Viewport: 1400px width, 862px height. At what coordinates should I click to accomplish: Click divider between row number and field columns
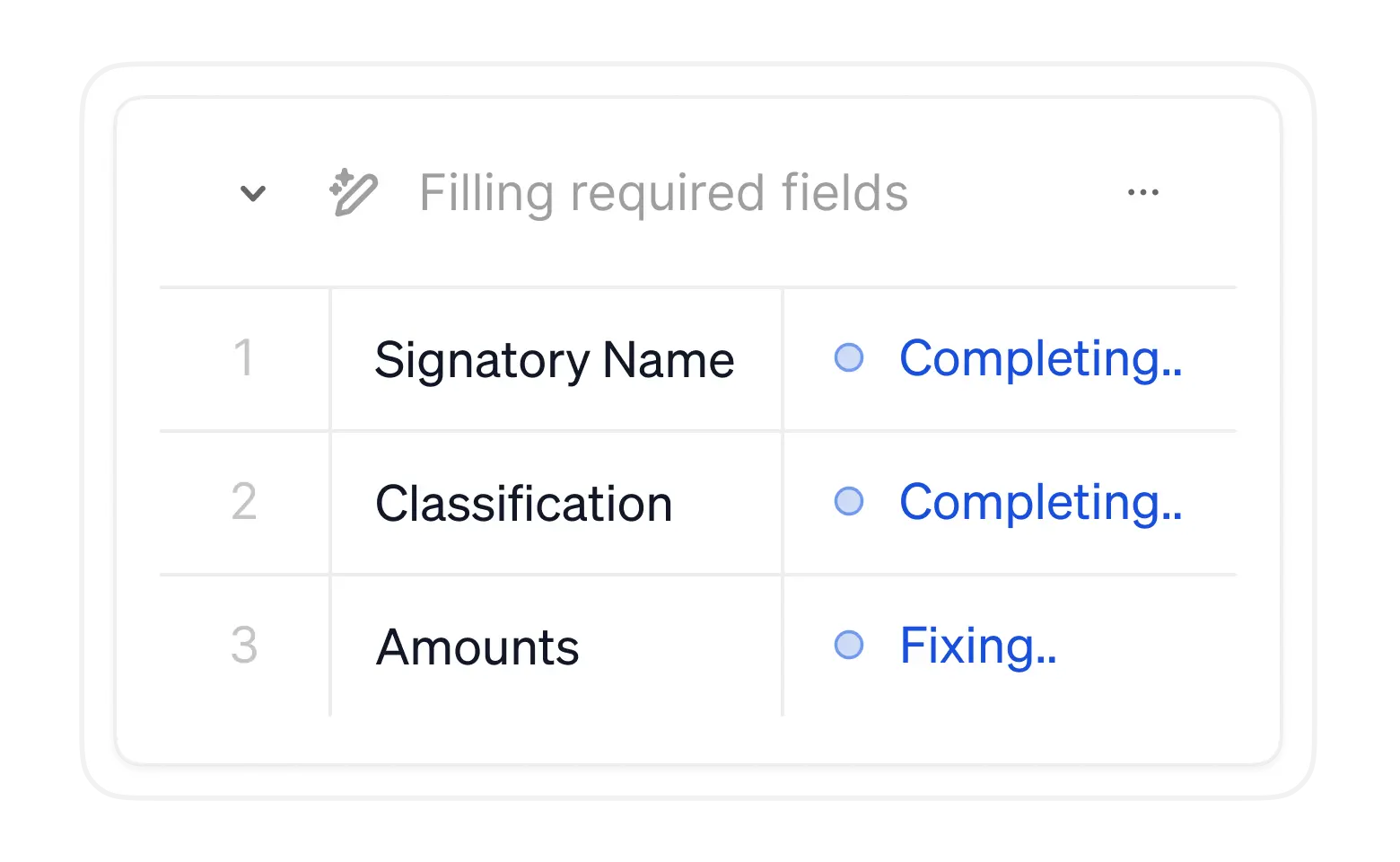[330, 503]
